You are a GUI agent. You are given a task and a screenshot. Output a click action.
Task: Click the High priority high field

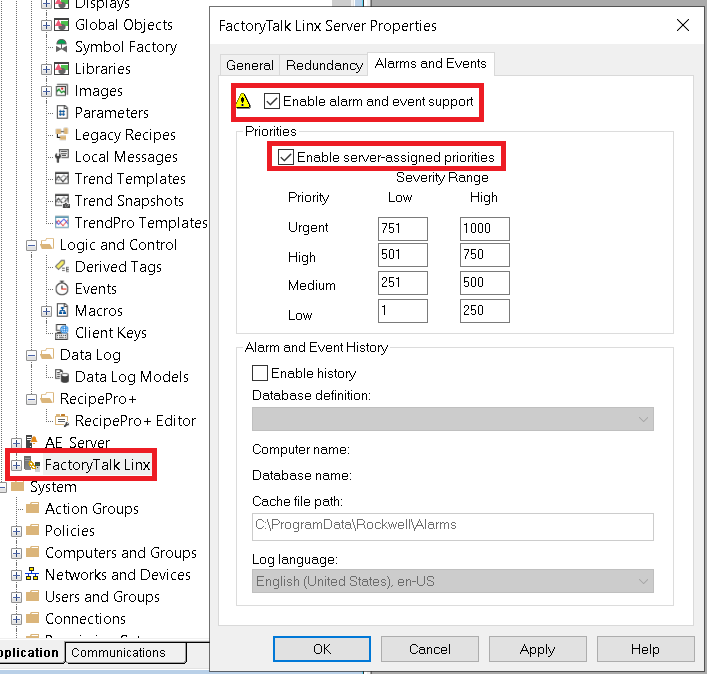pos(485,255)
